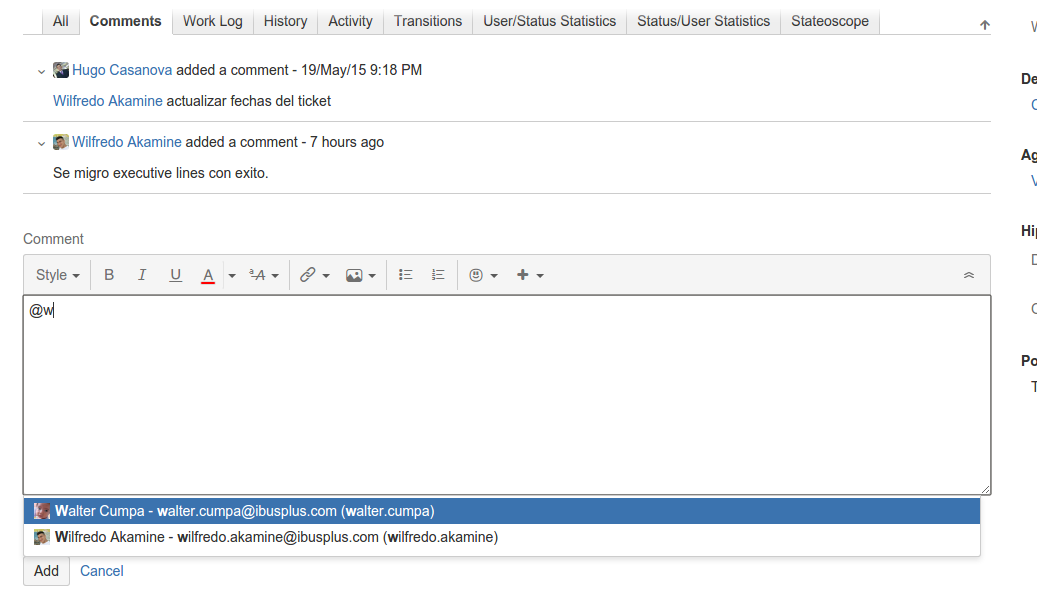Toggle italic formatting in comment toolbar
Screen dimensions: 1037x600
coord(142,275)
